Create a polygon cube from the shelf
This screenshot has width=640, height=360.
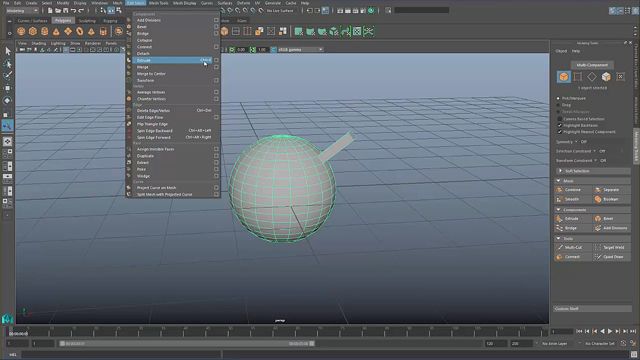(x=33, y=31)
